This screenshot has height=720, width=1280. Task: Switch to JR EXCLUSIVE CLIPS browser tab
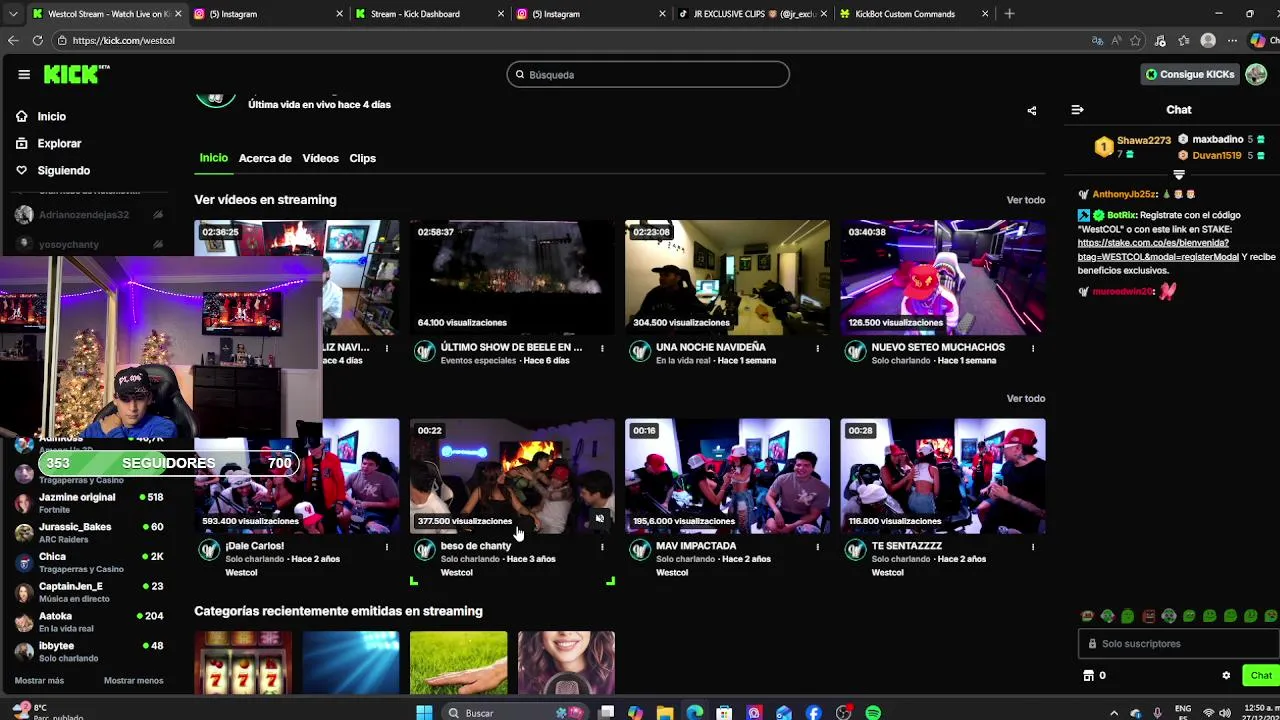pos(752,14)
